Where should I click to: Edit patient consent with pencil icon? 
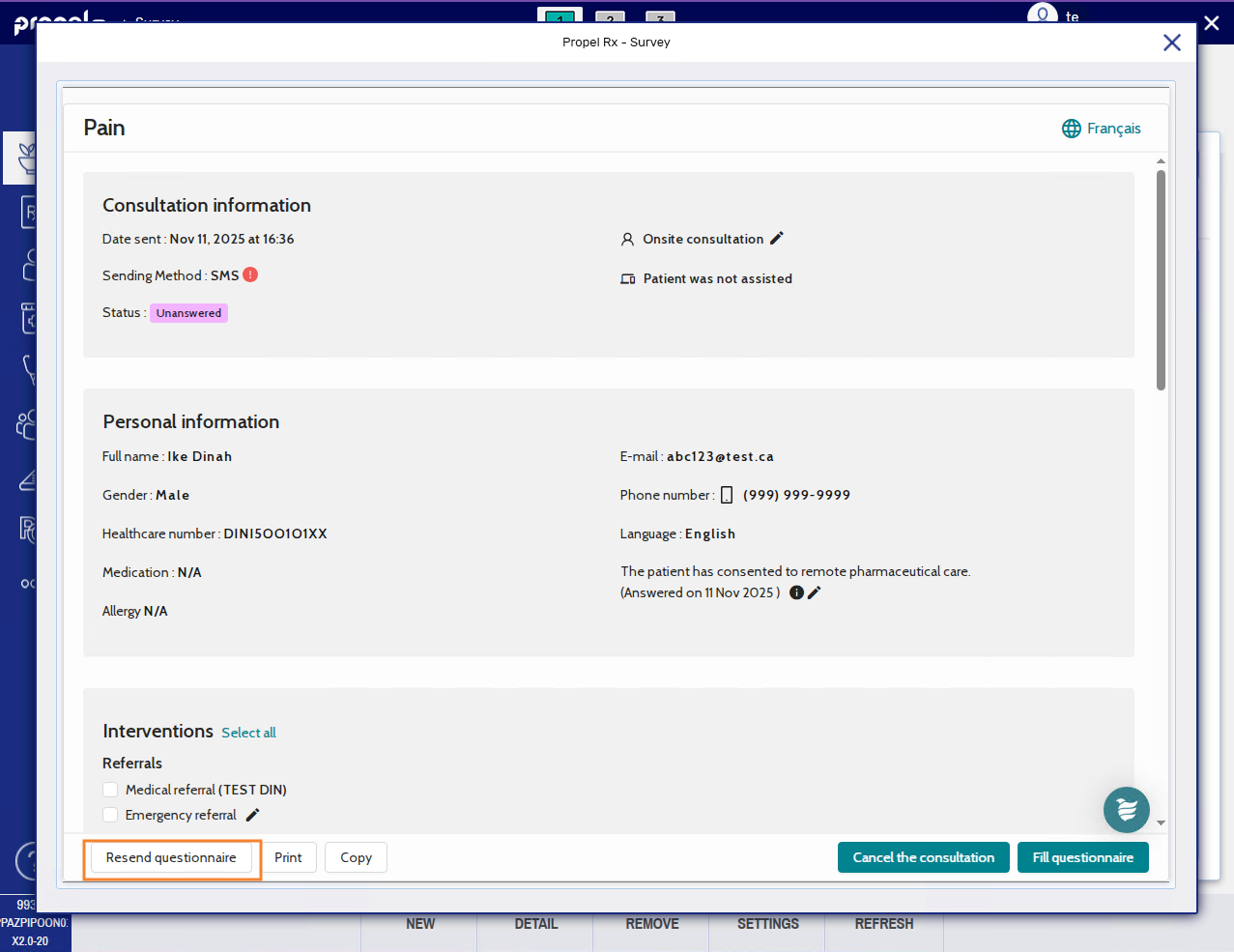click(x=815, y=592)
